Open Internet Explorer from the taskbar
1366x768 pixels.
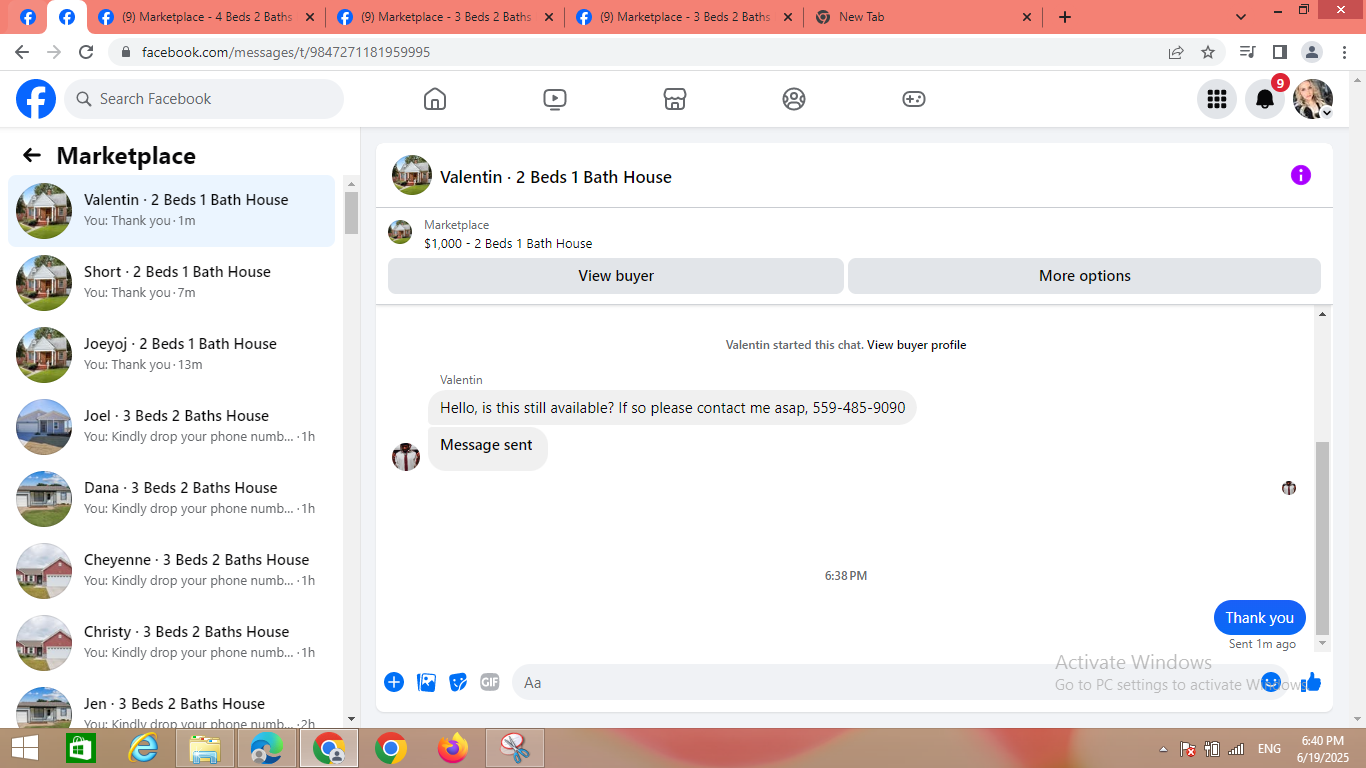pyautogui.click(x=143, y=748)
